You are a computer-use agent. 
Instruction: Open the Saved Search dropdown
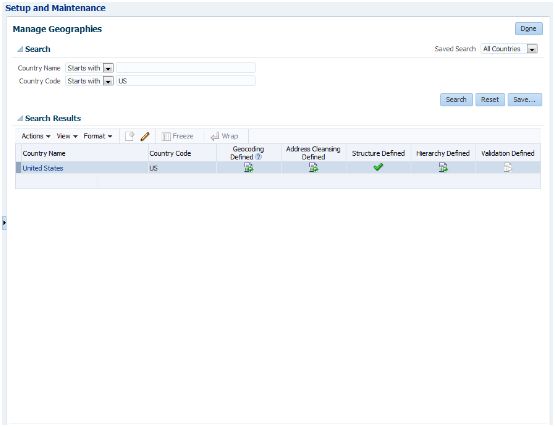click(x=532, y=49)
